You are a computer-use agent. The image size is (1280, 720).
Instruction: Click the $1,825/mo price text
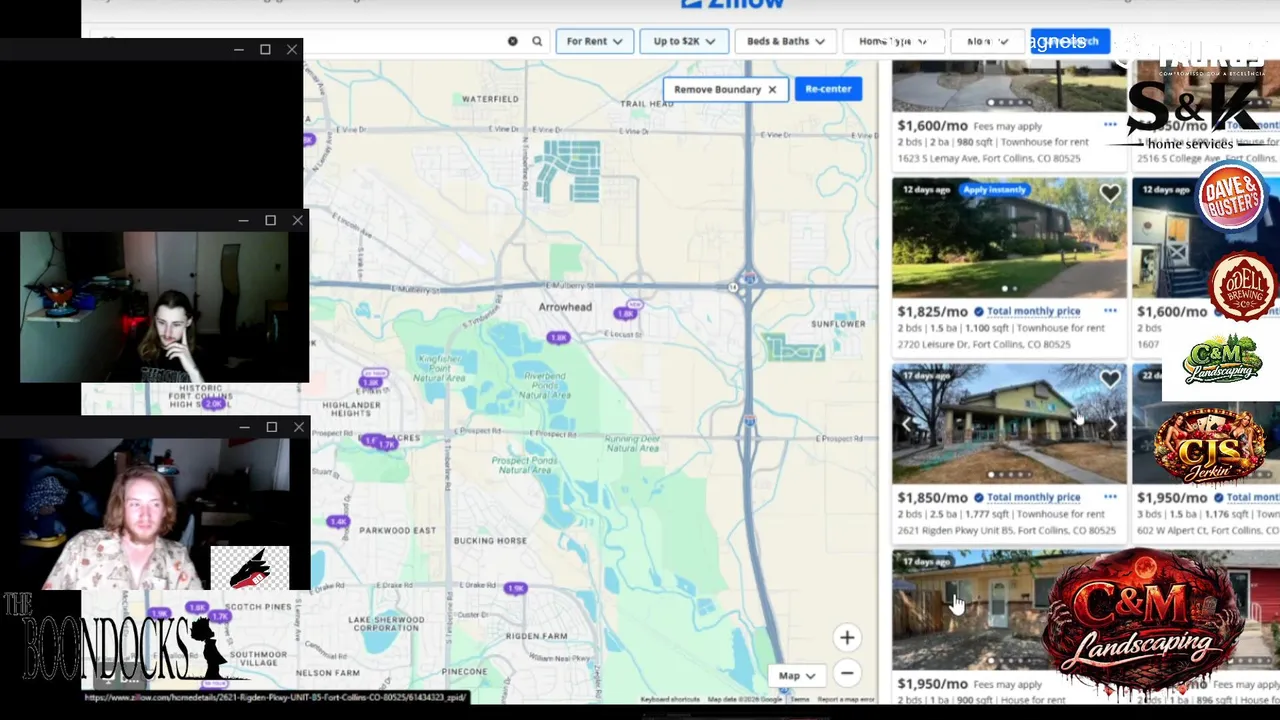[932, 311]
